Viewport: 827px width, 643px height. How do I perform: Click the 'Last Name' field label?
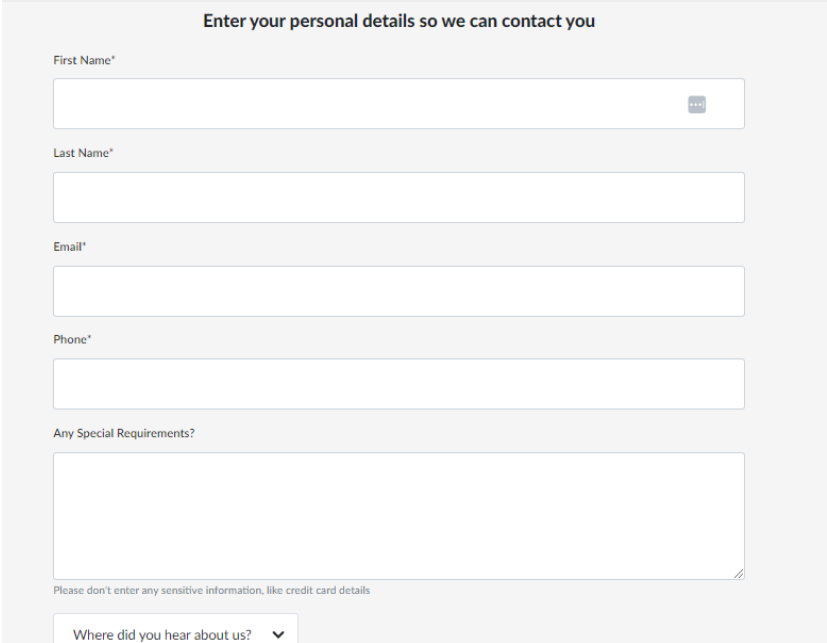(81, 153)
